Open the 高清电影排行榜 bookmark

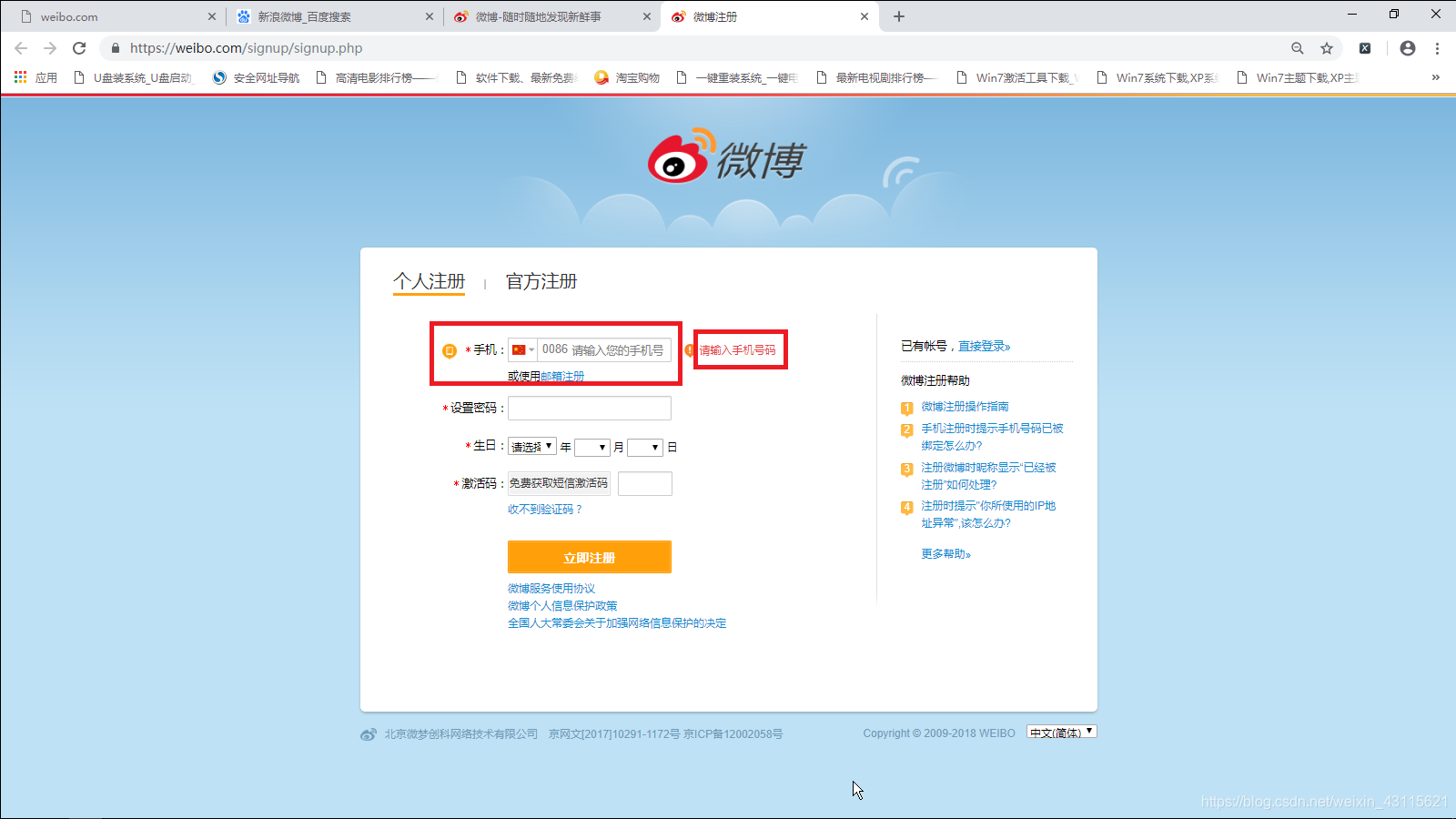[377, 77]
